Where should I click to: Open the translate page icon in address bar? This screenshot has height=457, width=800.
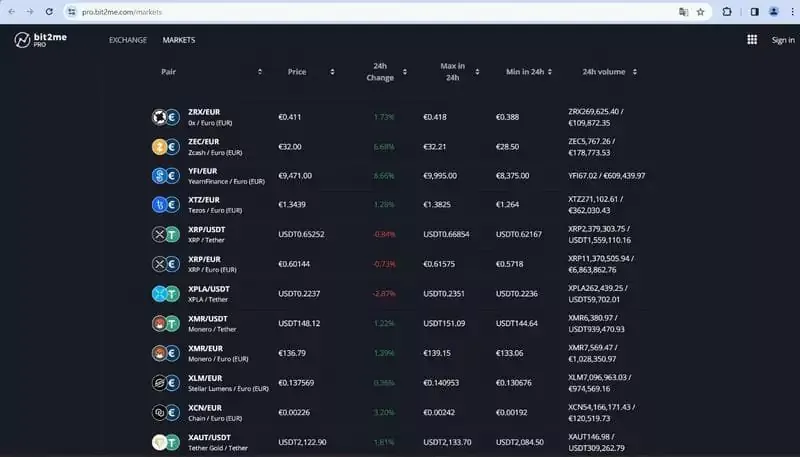tap(684, 12)
